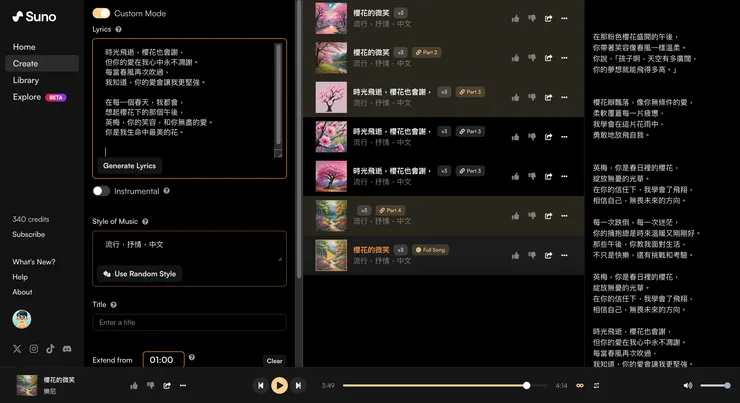740x403 pixels.
Task: Open the Explore BETA page
Action: tap(40, 97)
